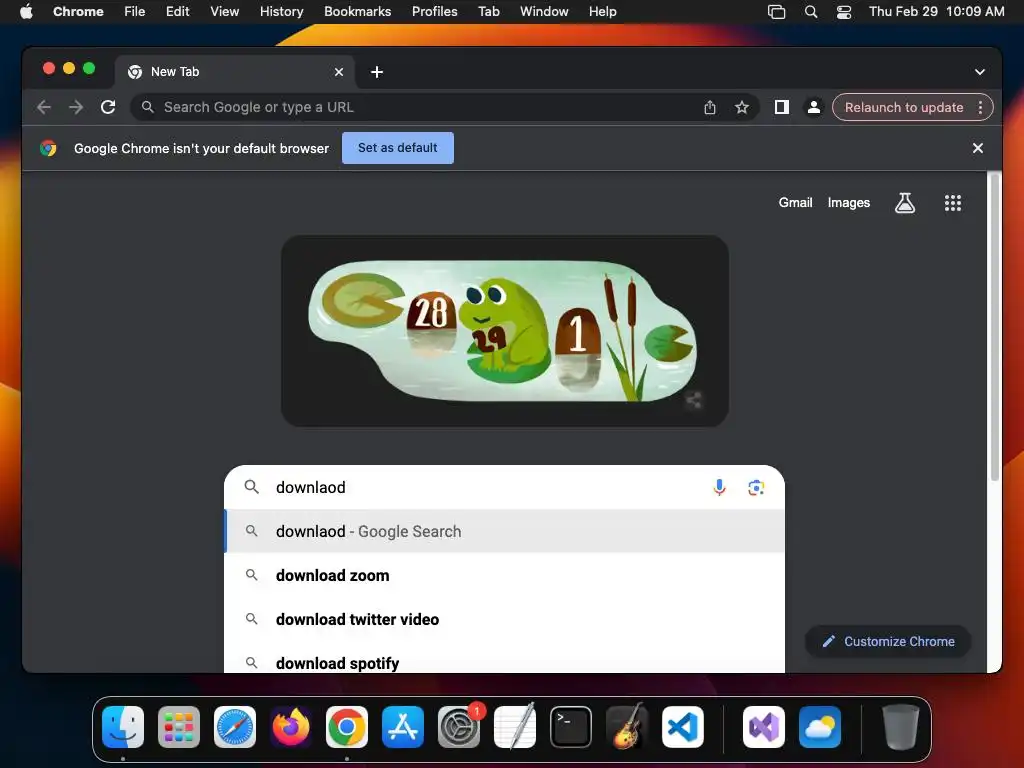Open Visual Studio Code from Dock
The image size is (1024, 768).
tap(682, 727)
